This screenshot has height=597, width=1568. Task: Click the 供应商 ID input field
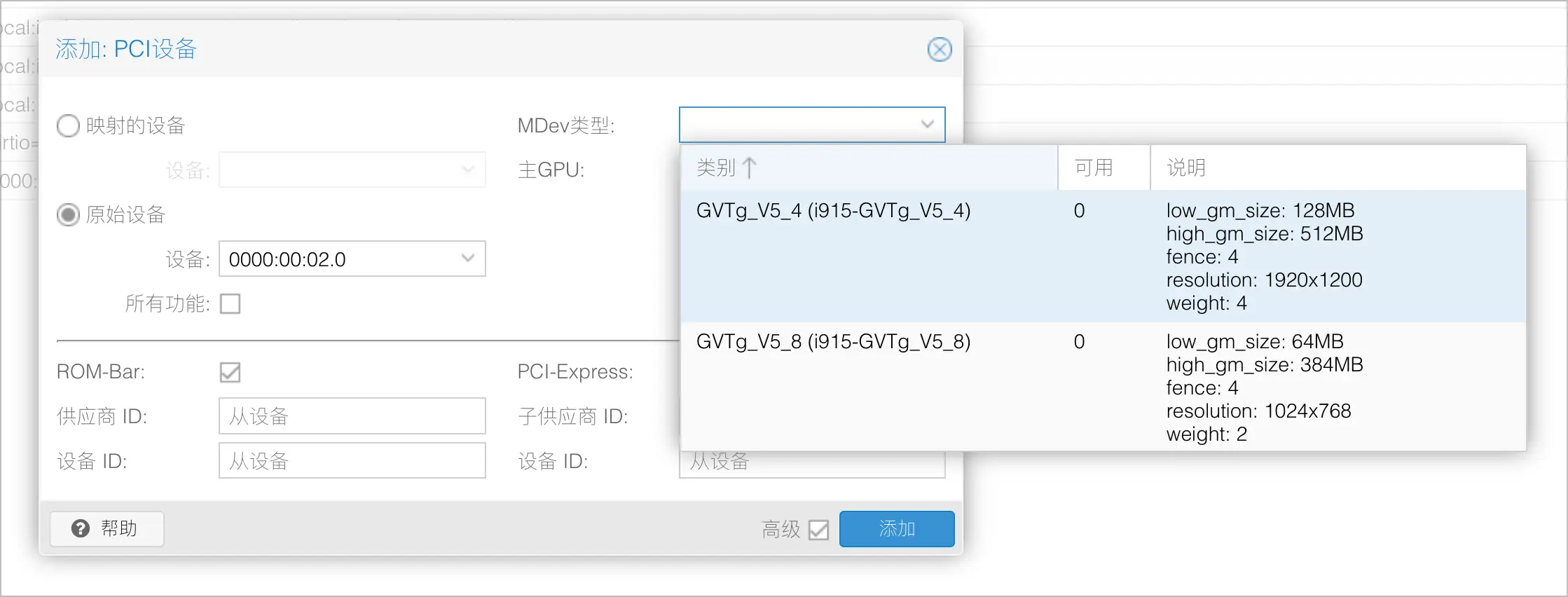tap(352, 416)
